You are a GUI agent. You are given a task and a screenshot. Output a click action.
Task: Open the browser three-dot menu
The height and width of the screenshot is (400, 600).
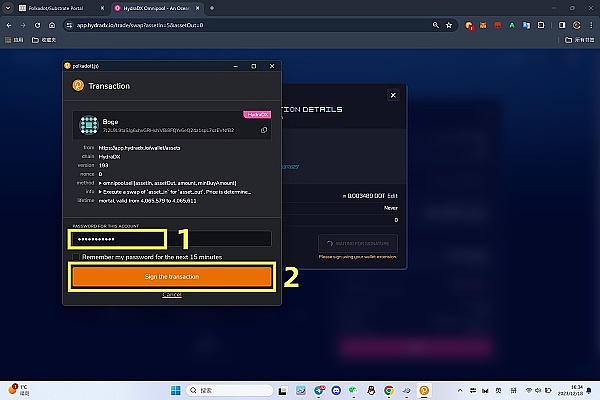click(591, 24)
